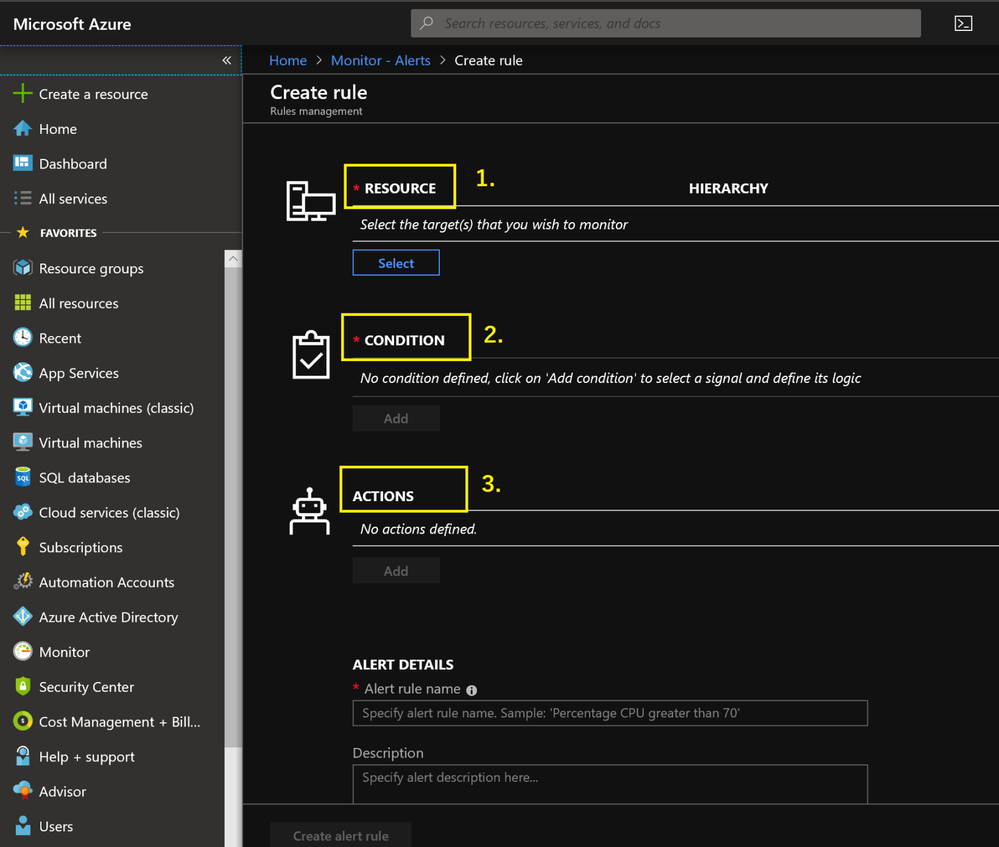The width and height of the screenshot is (999, 847).
Task: Open All services in the sidebar
Action: click(73, 199)
